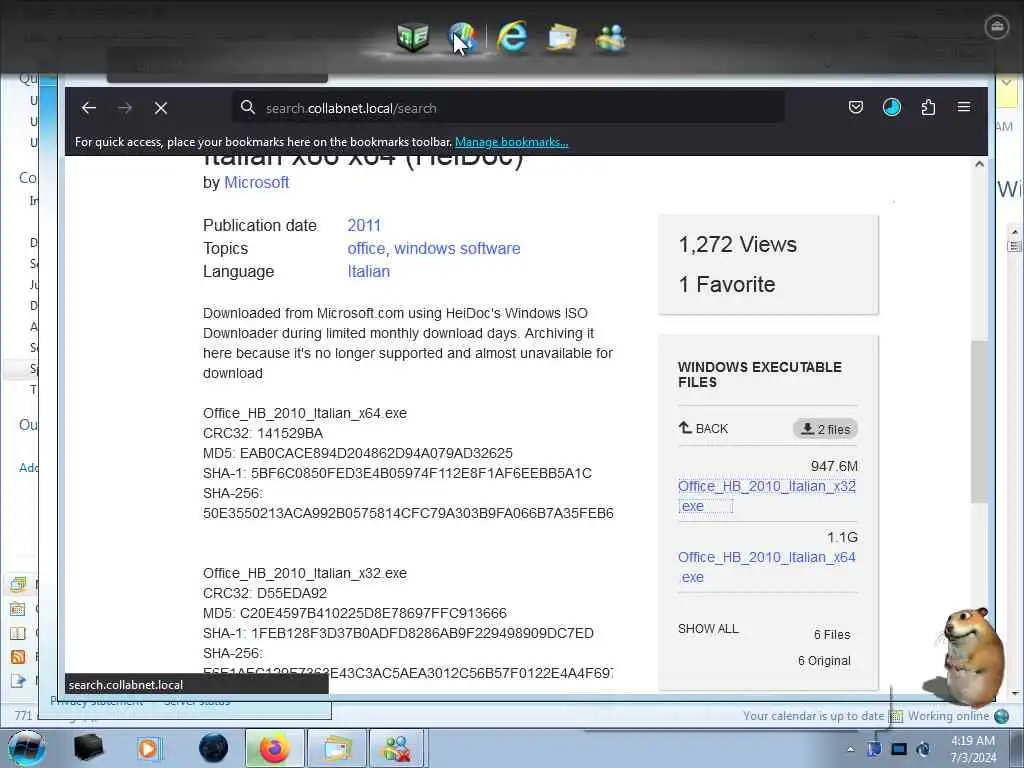Screen dimensions: 1024x768
Task: Download all using the 2 files button
Action: (x=825, y=429)
